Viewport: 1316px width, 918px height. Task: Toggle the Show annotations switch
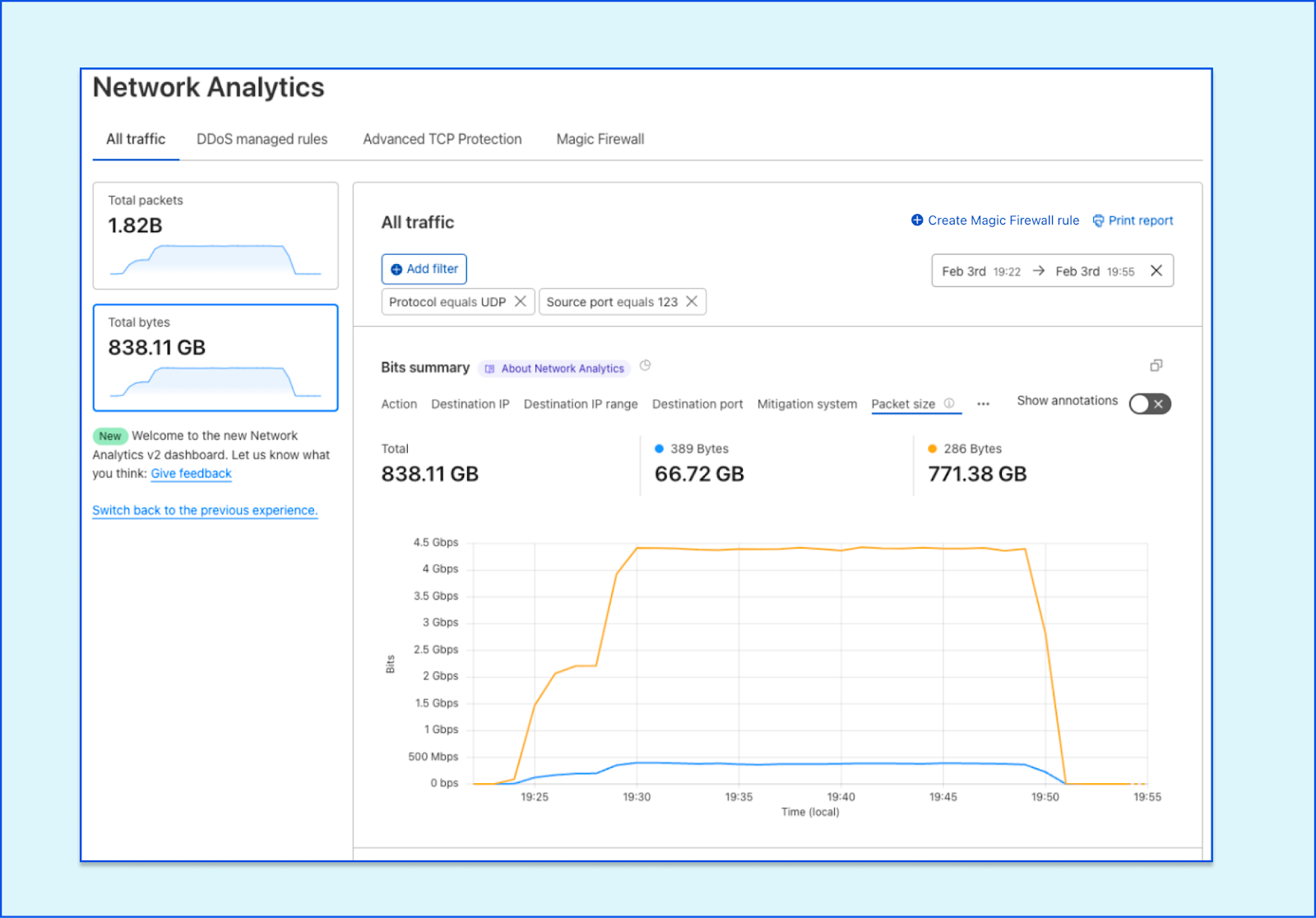[1149, 404]
